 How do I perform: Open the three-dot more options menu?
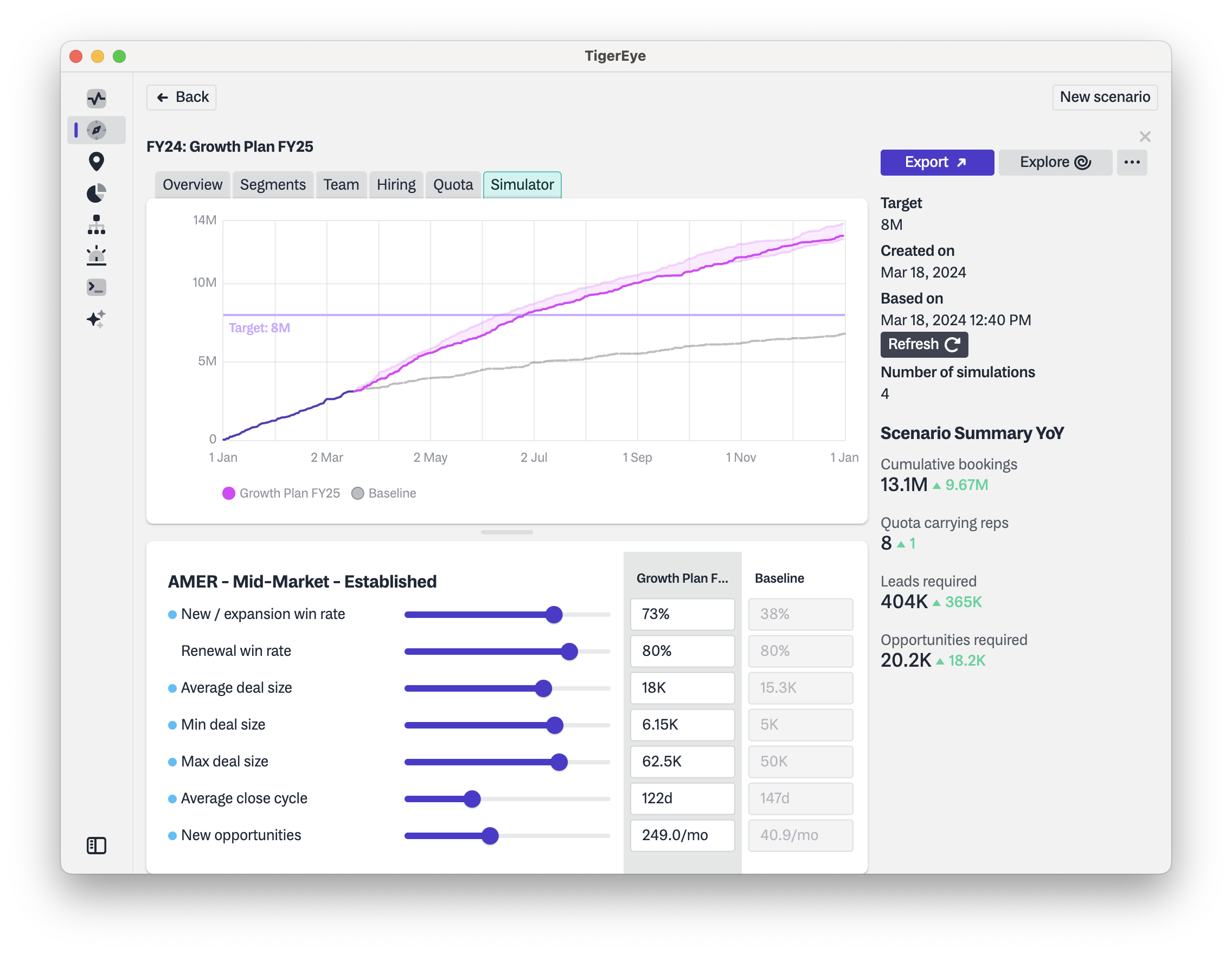1132,163
